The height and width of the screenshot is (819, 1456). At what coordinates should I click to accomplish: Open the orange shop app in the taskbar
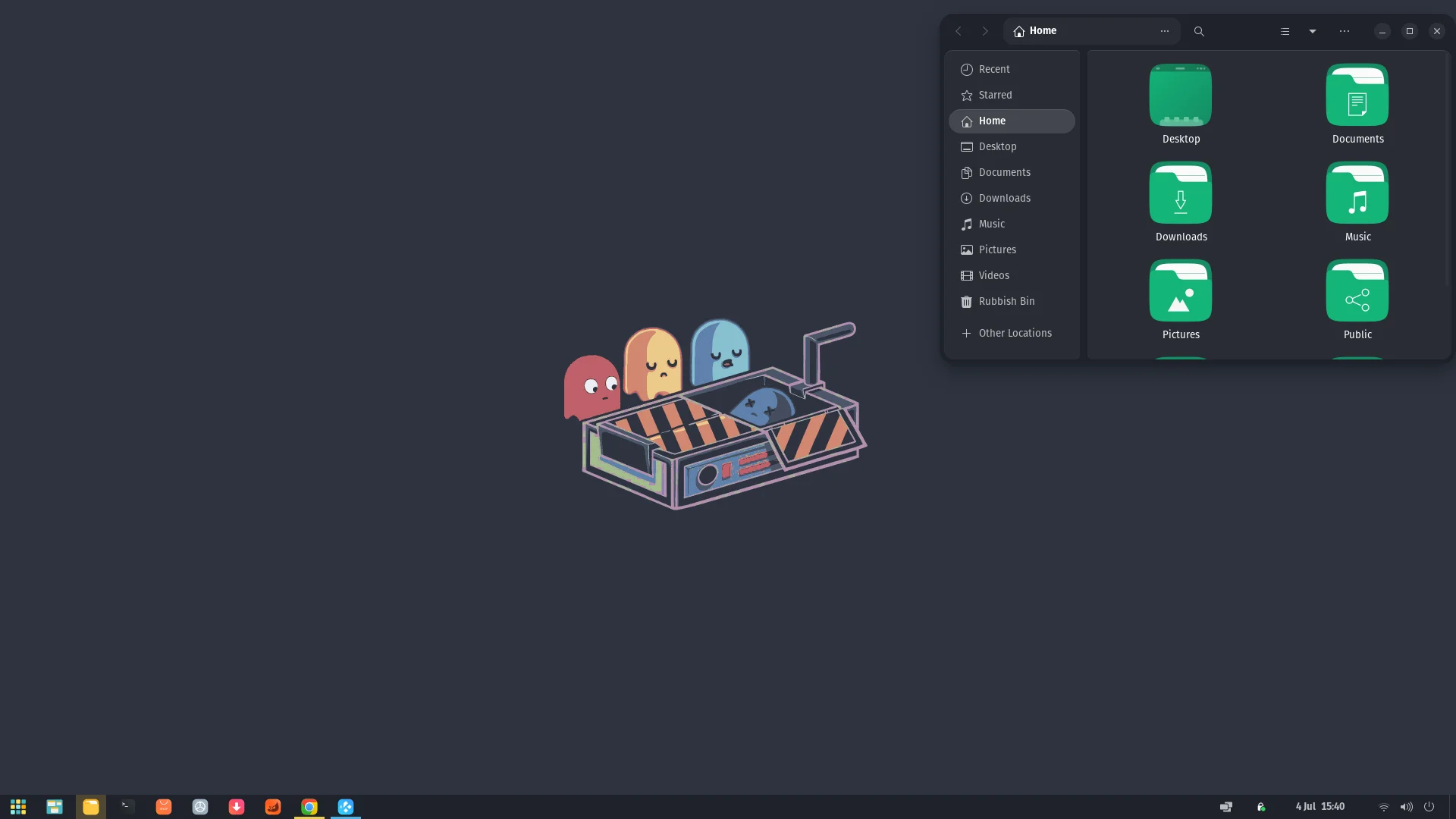pos(164,807)
